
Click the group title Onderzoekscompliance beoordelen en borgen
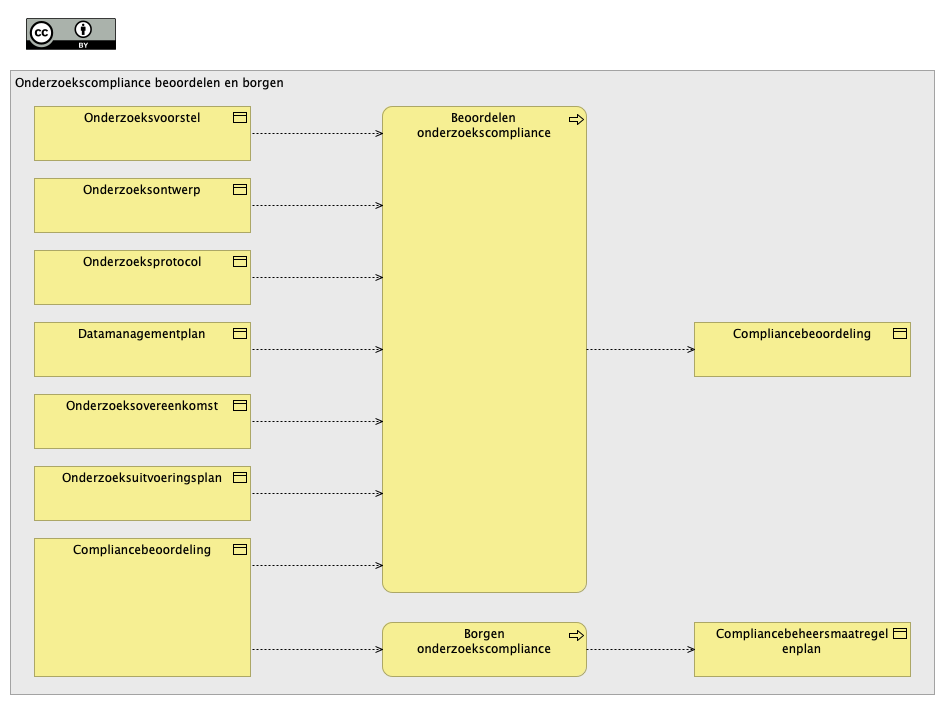(x=149, y=83)
